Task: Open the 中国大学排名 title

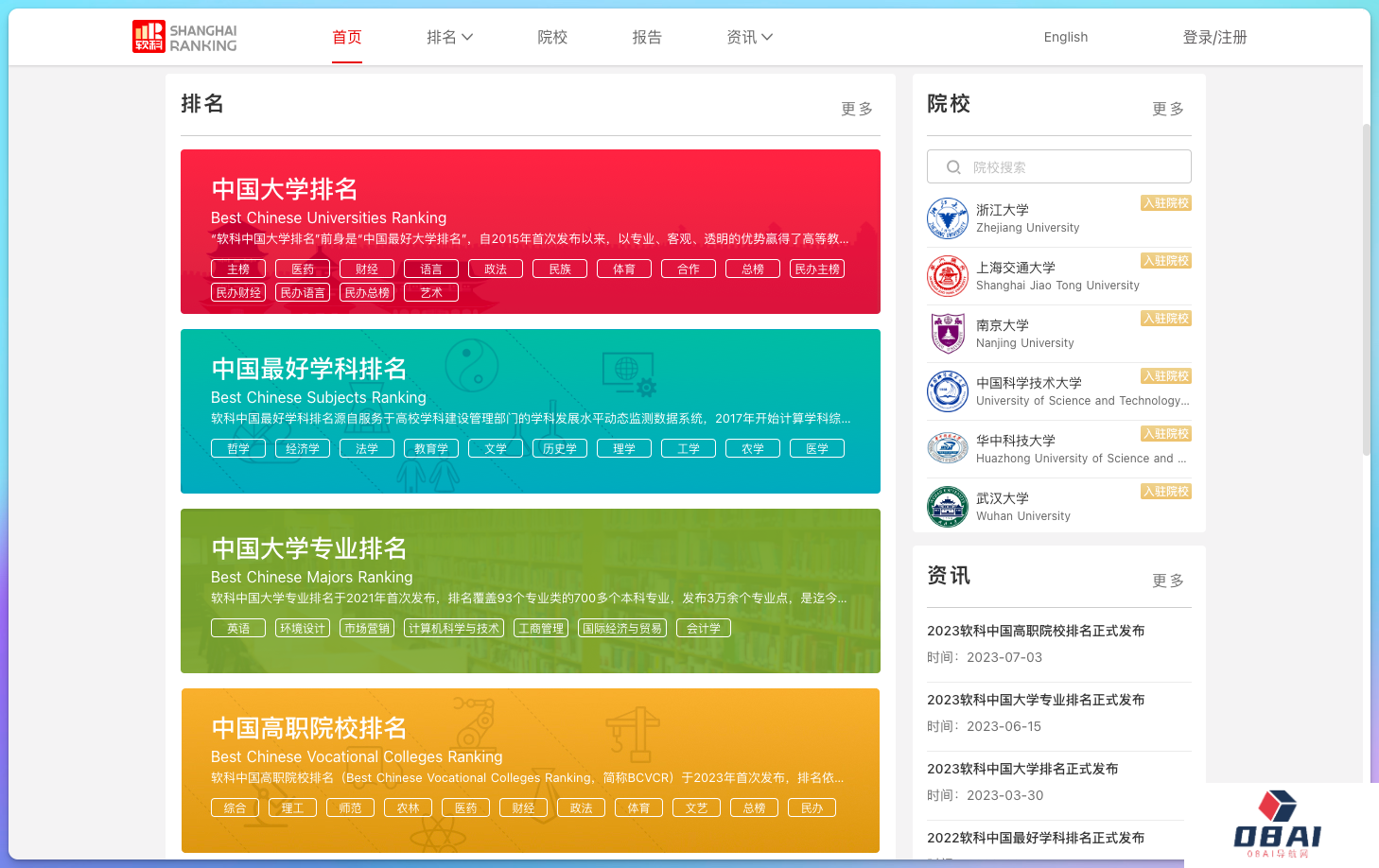Action: point(285,189)
